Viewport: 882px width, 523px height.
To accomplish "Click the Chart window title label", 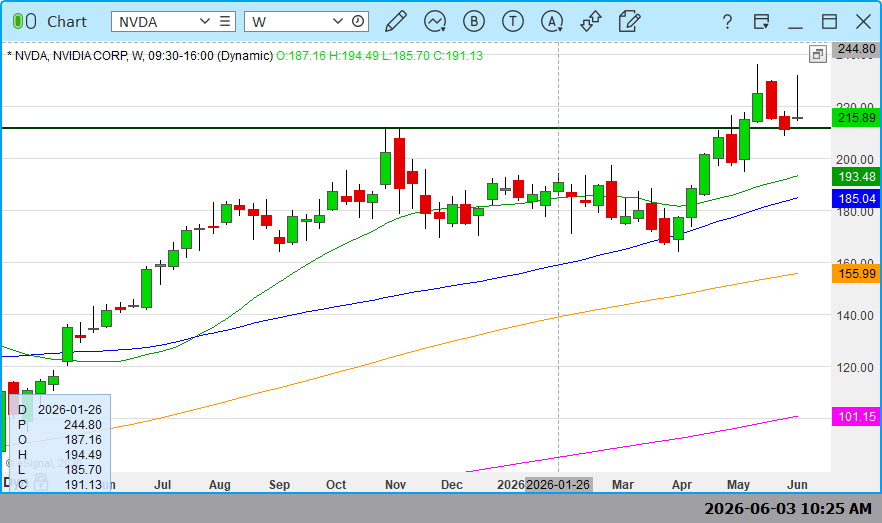I will (66, 21).
